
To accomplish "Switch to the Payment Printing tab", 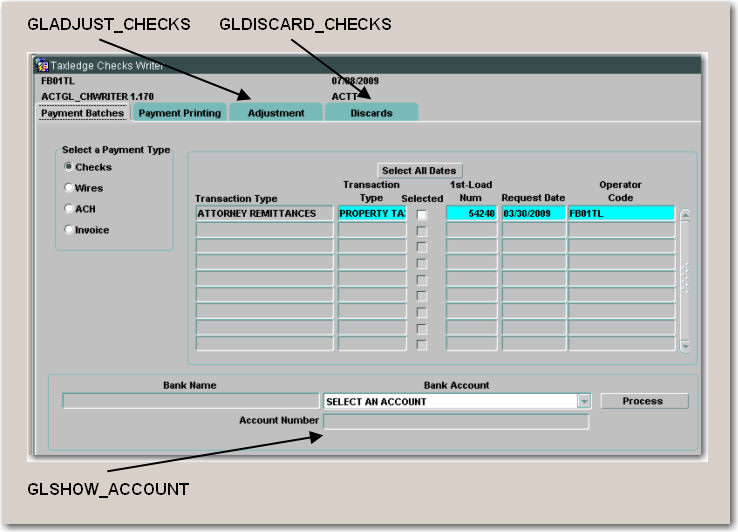I will click(x=180, y=113).
